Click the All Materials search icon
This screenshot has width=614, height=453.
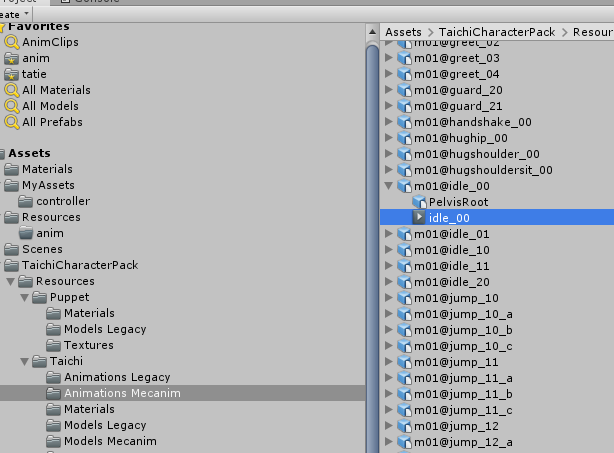pos(11,90)
